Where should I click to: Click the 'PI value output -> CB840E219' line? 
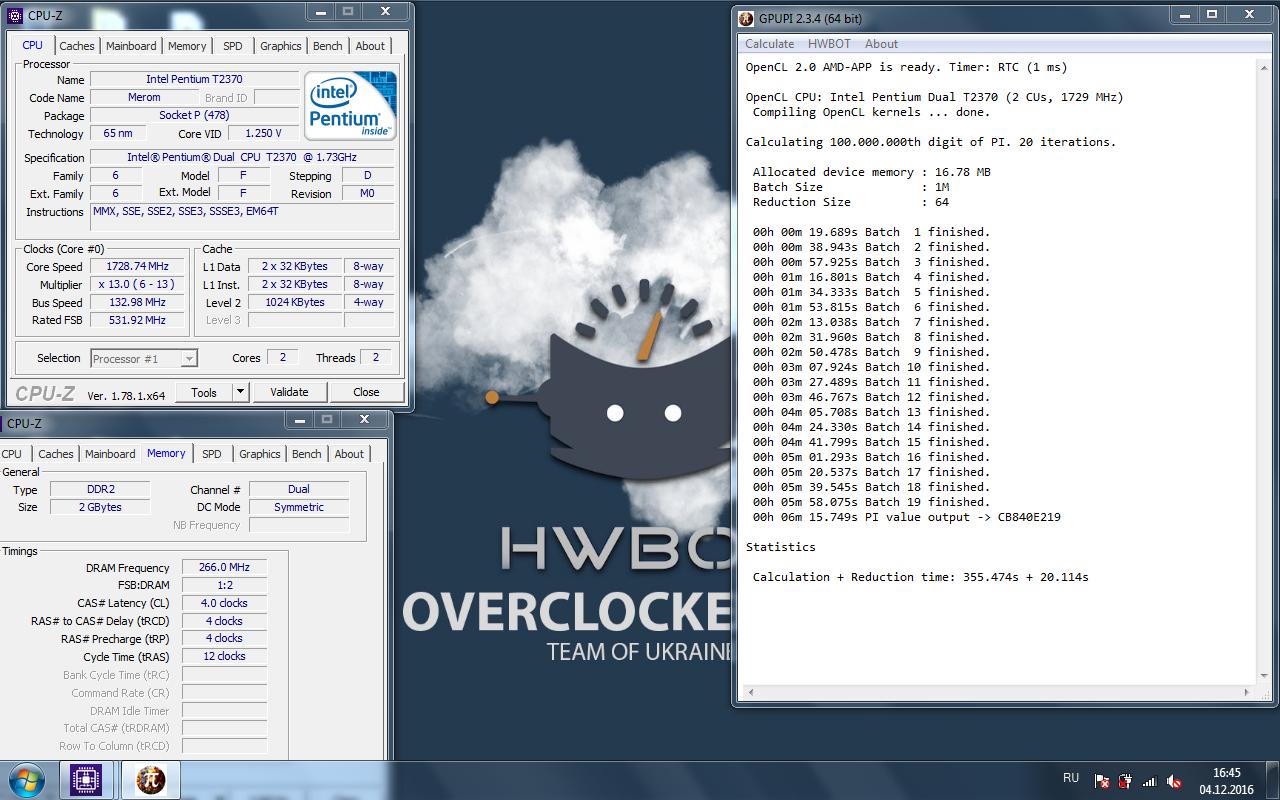(906, 517)
